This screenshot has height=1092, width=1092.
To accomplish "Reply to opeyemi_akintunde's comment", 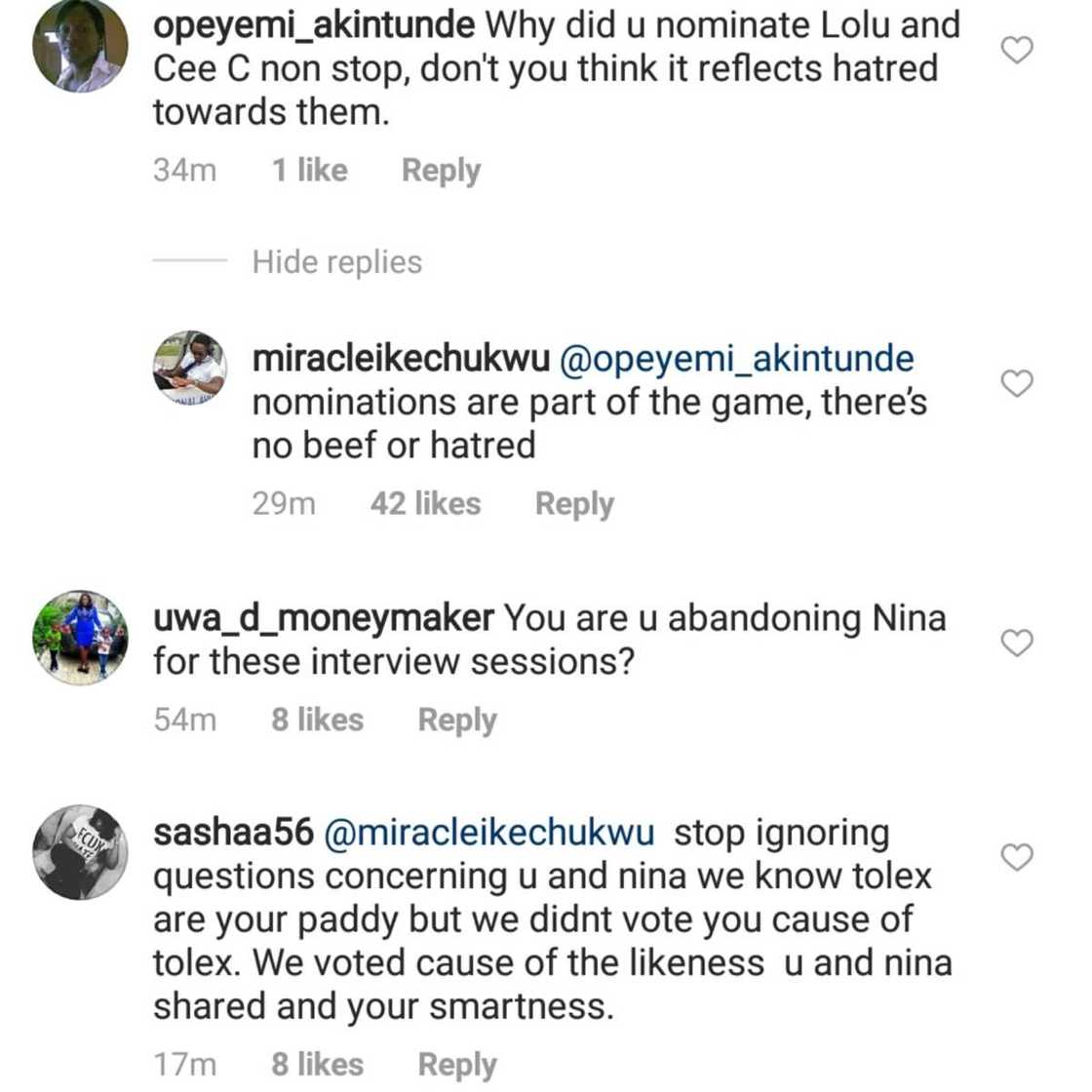I will click(440, 170).
